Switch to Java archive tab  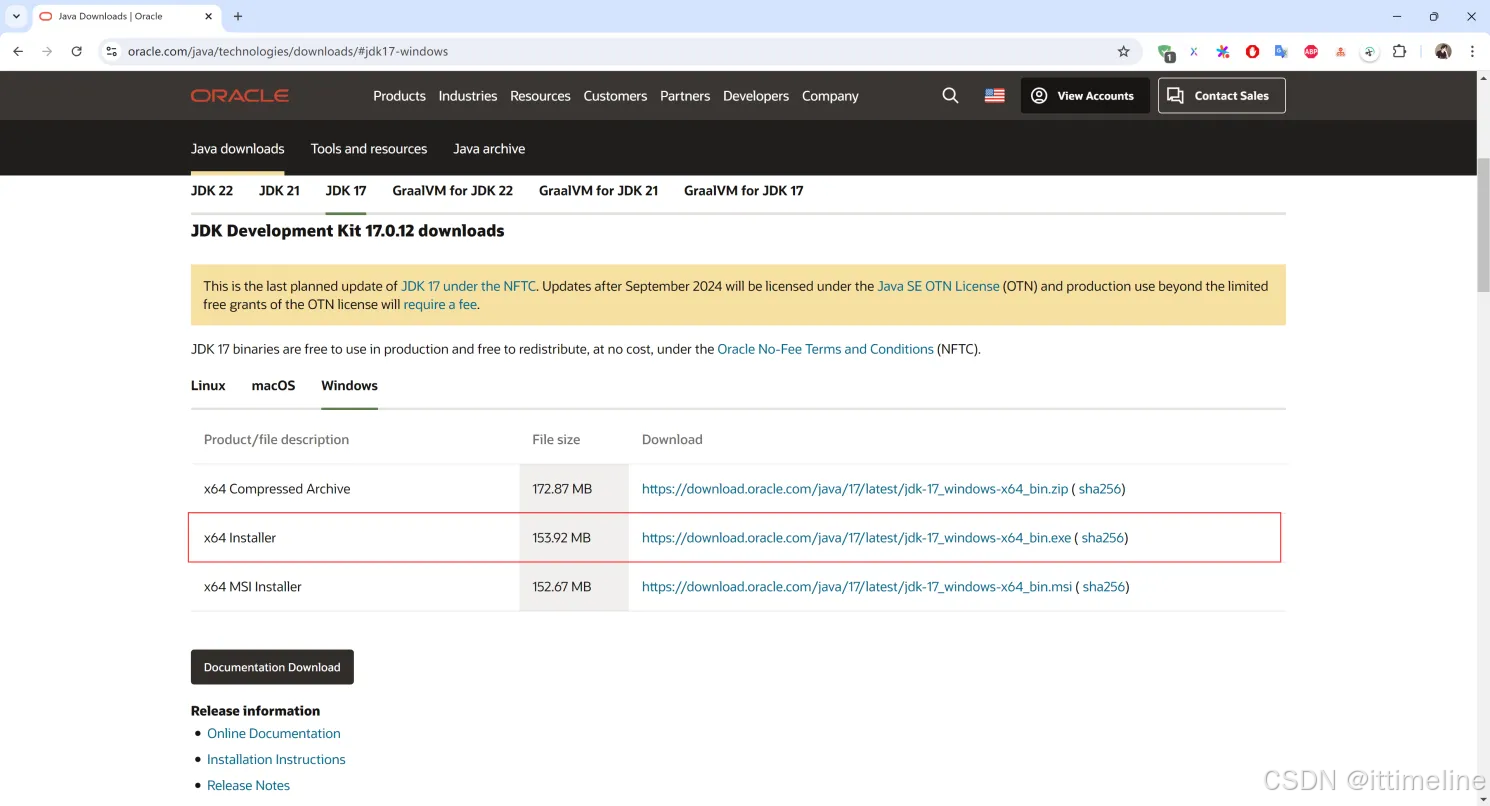click(x=489, y=148)
